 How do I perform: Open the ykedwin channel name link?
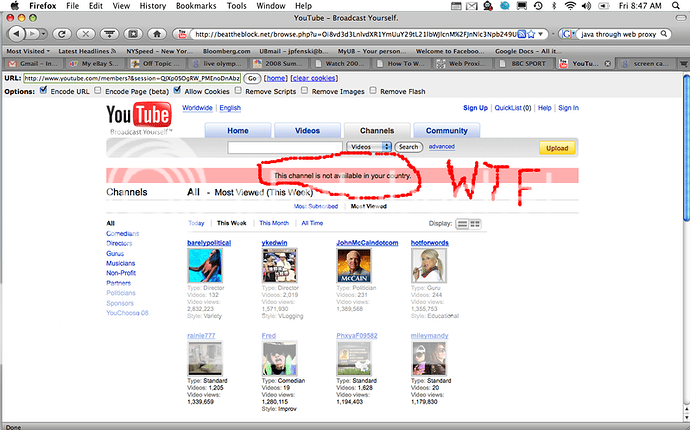pyautogui.click(x=274, y=243)
